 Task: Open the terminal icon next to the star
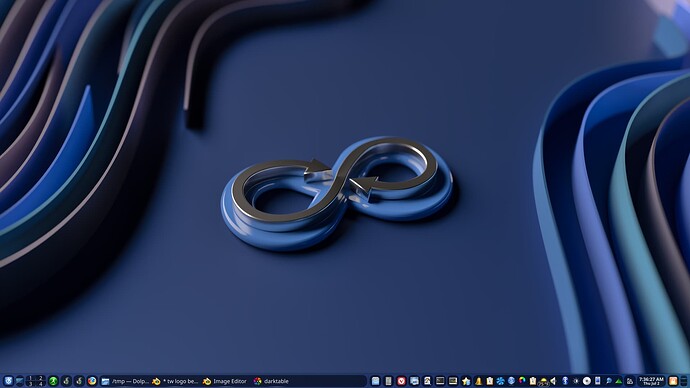pyautogui.click(x=453, y=381)
